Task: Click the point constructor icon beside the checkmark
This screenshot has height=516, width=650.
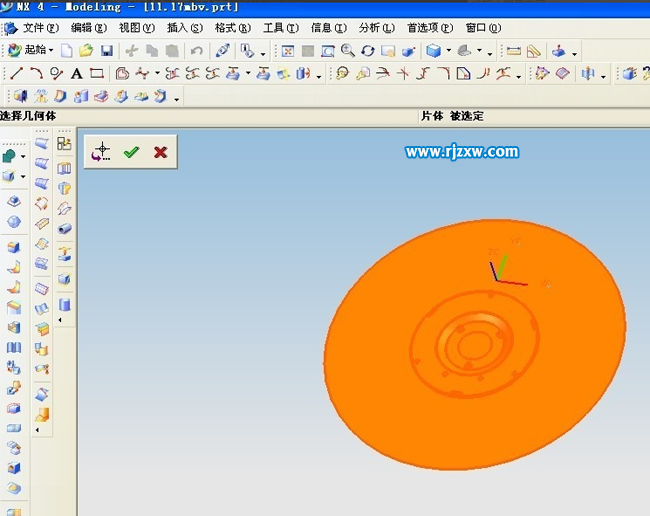Action: tap(101, 152)
